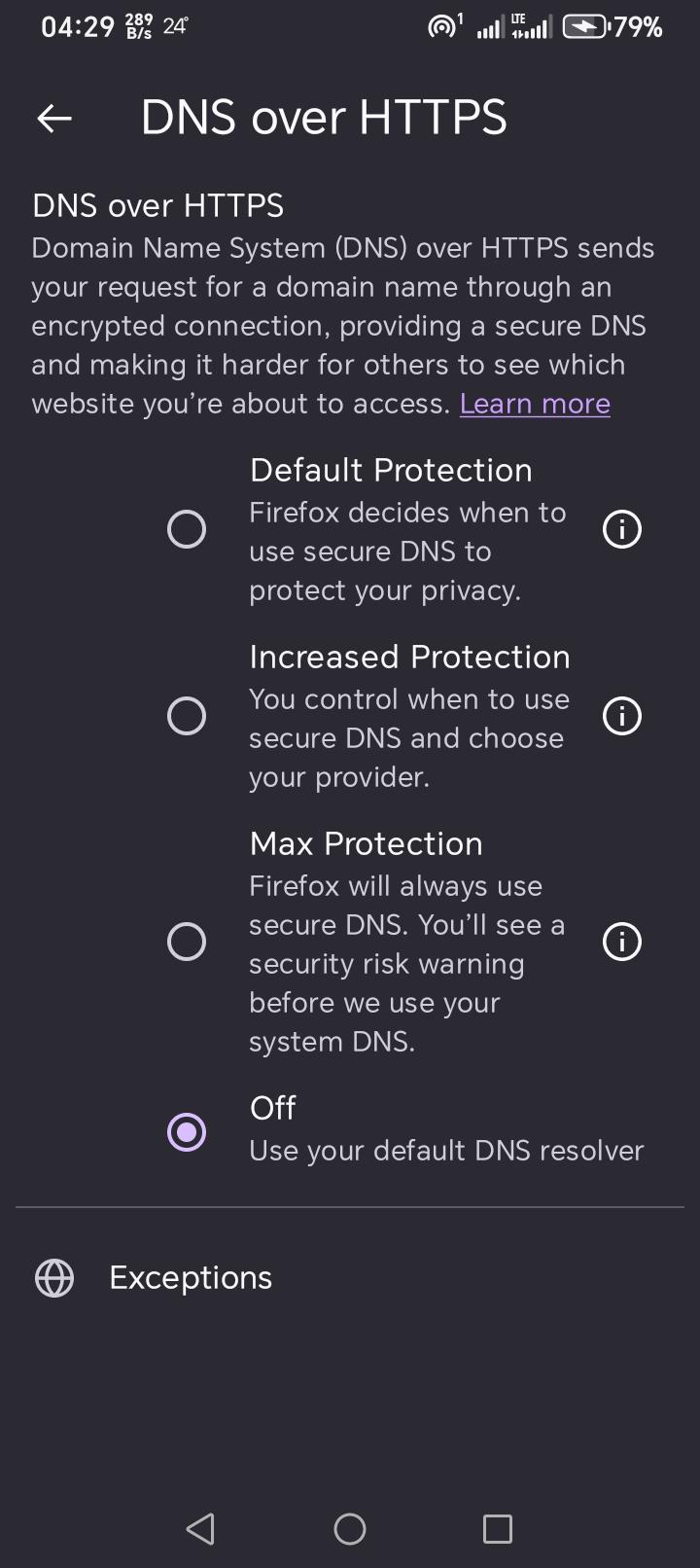Select the Increased Protection radio button
Screen dimensions: 700x1568
point(187,716)
